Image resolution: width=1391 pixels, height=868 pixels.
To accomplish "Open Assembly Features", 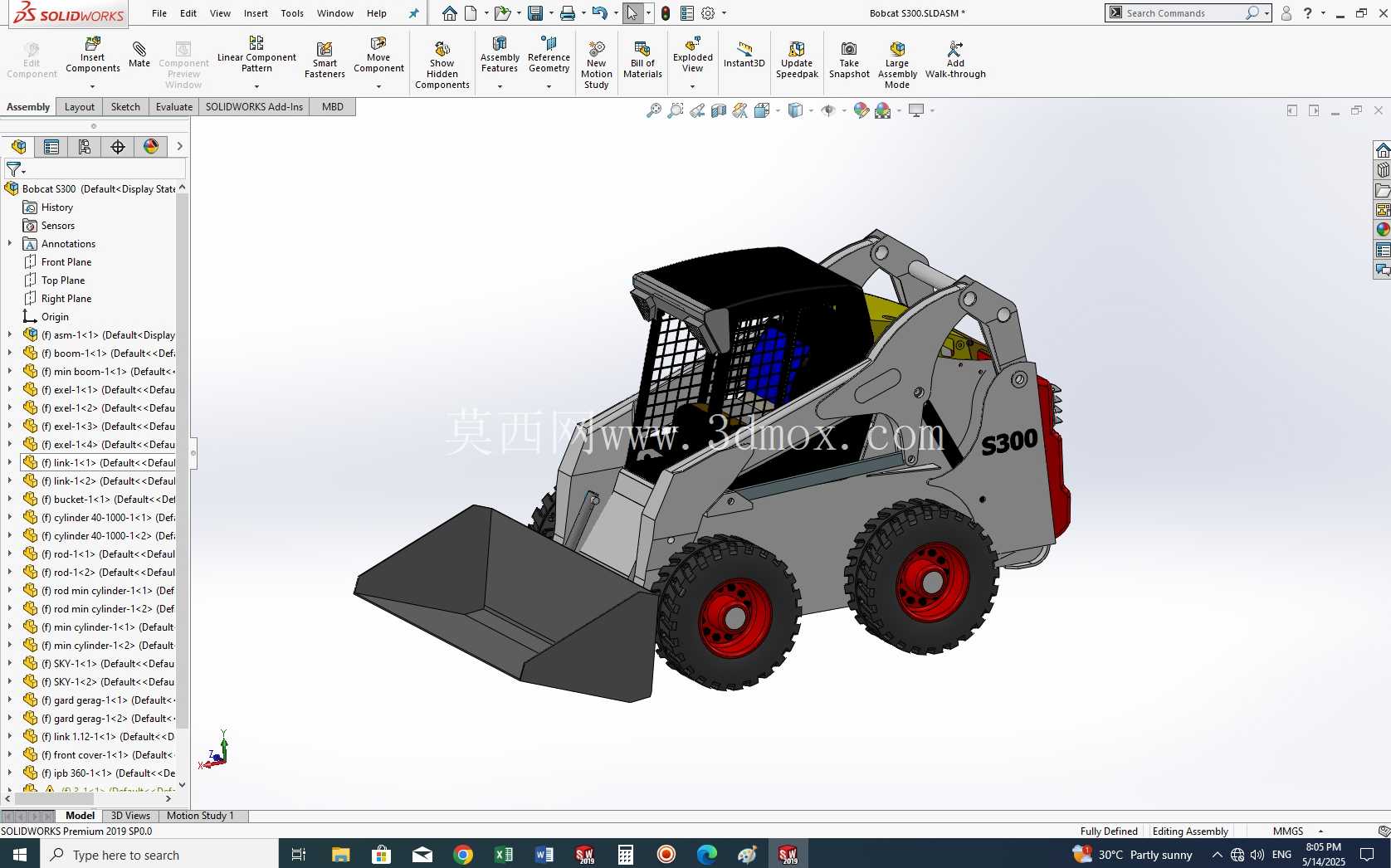I will coord(500,55).
